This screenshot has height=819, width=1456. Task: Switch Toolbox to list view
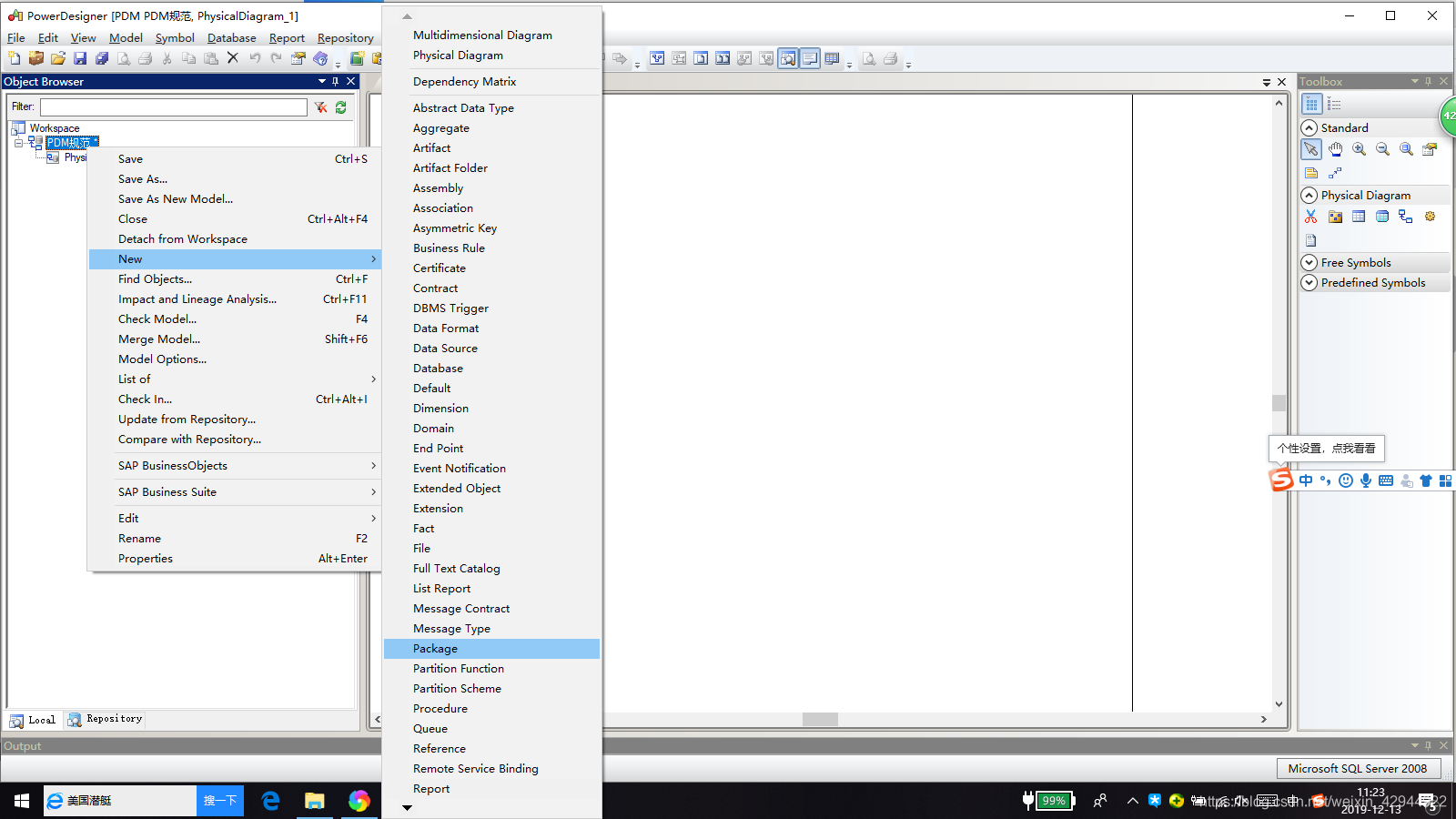[1334, 104]
